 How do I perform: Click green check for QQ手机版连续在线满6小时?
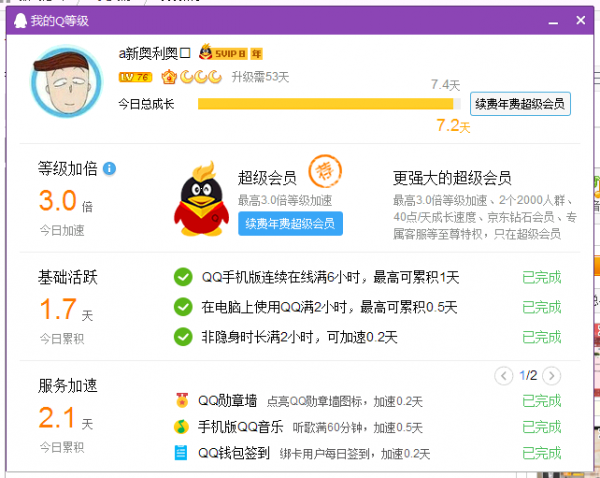tap(183, 277)
